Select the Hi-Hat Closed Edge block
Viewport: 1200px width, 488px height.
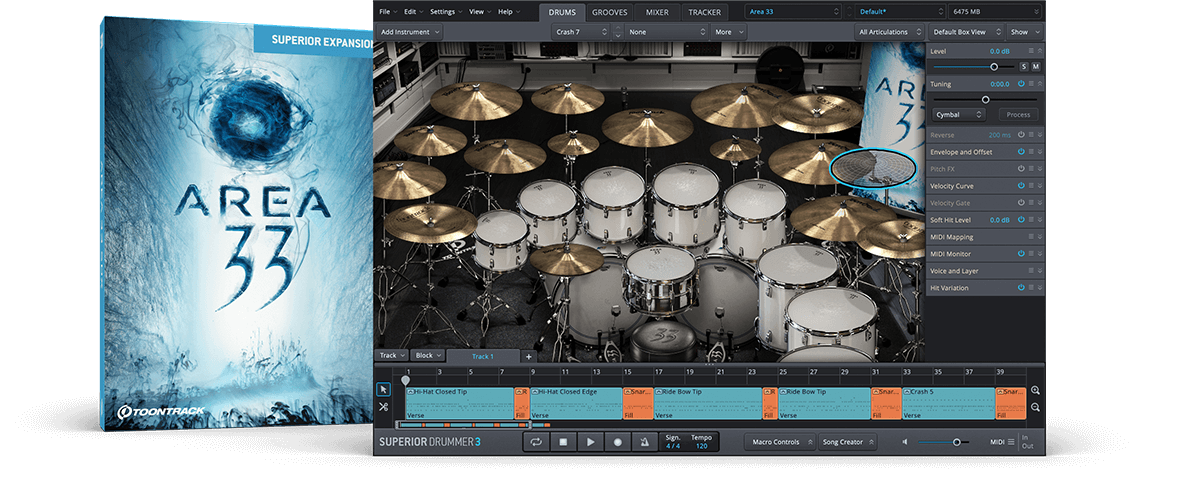pyautogui.click(x=576, y=404)
